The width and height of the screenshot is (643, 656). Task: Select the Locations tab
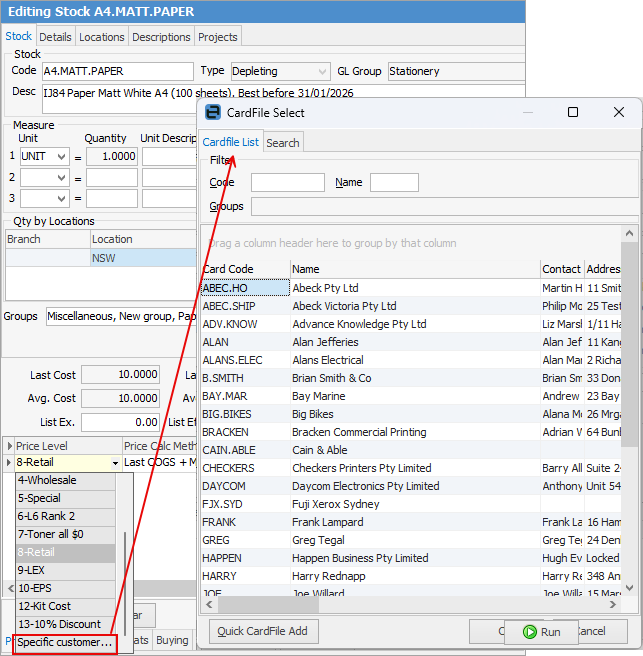coord(102,37)
